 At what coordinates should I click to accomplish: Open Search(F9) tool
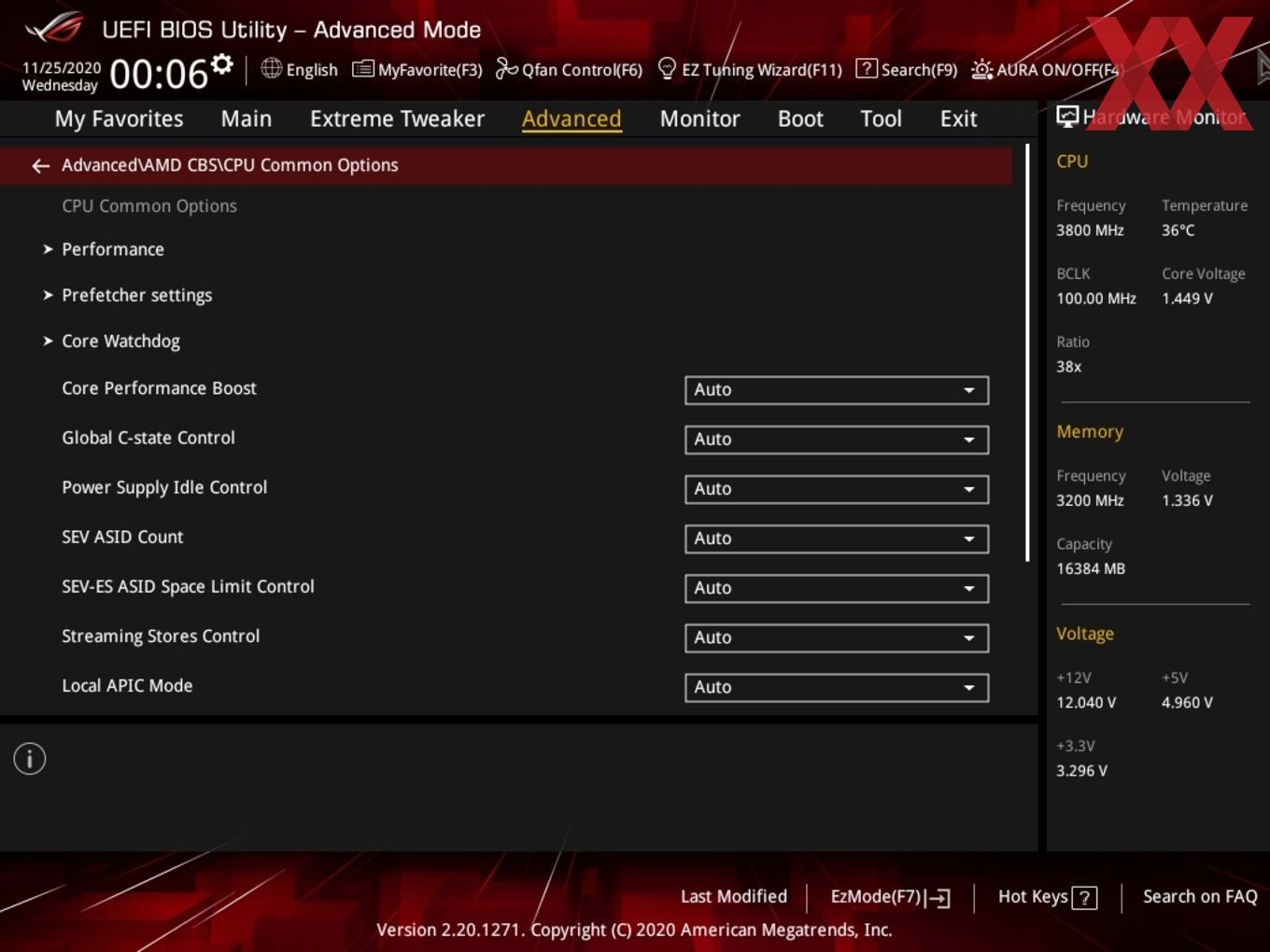[907, 69]
